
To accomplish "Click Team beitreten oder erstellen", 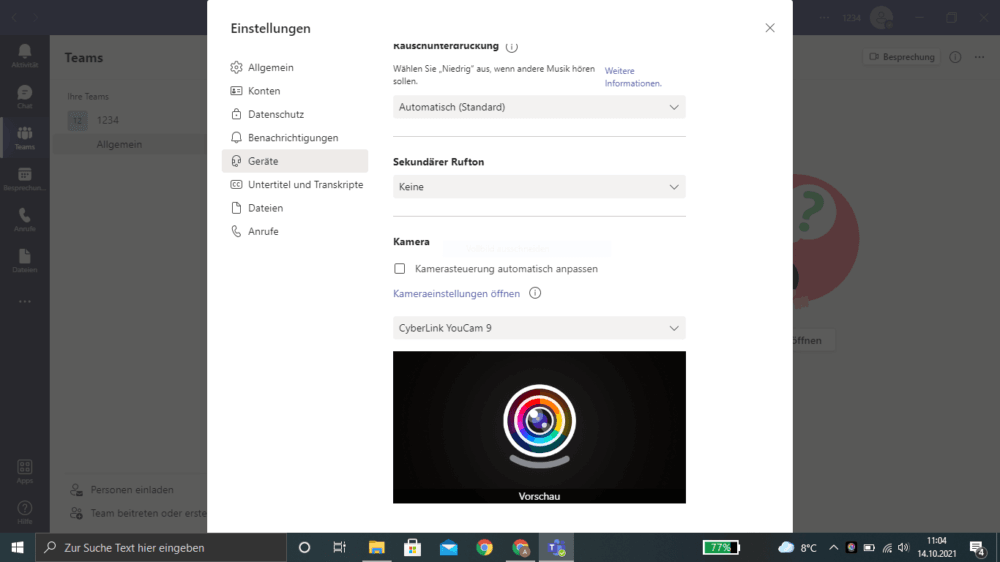I will point(138,513).
